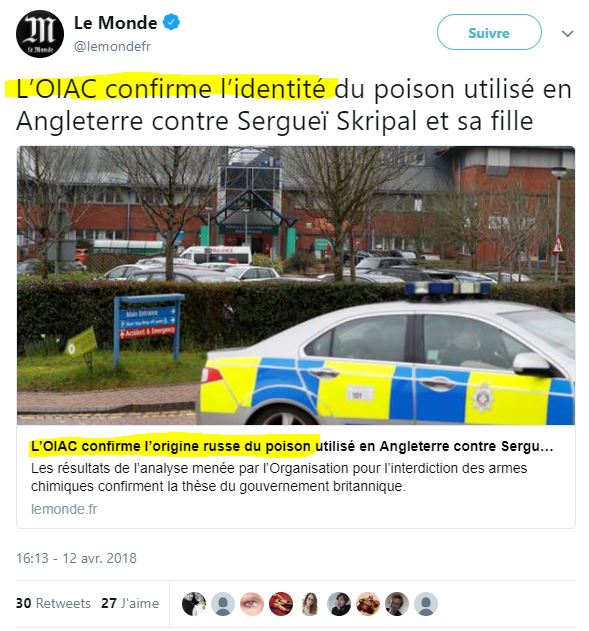Click the blue verified badge

[x=171, y=23]
